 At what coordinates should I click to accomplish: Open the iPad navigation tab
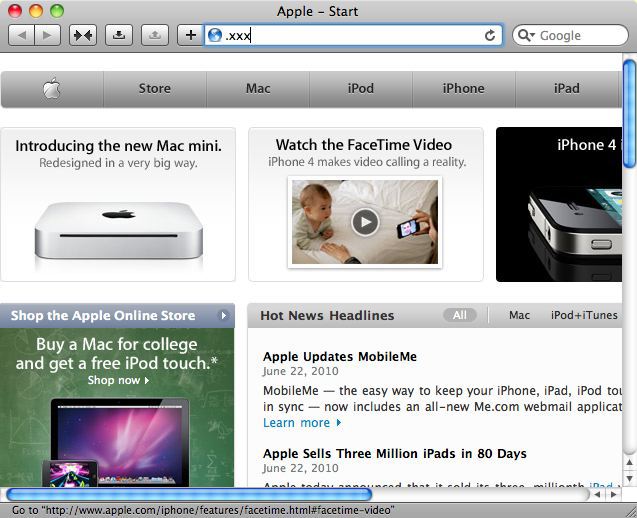567,89
